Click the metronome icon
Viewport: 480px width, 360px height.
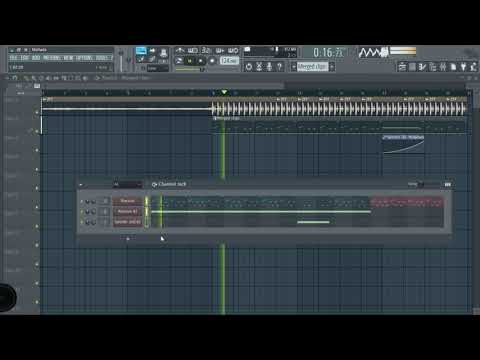tap(180, 51)
